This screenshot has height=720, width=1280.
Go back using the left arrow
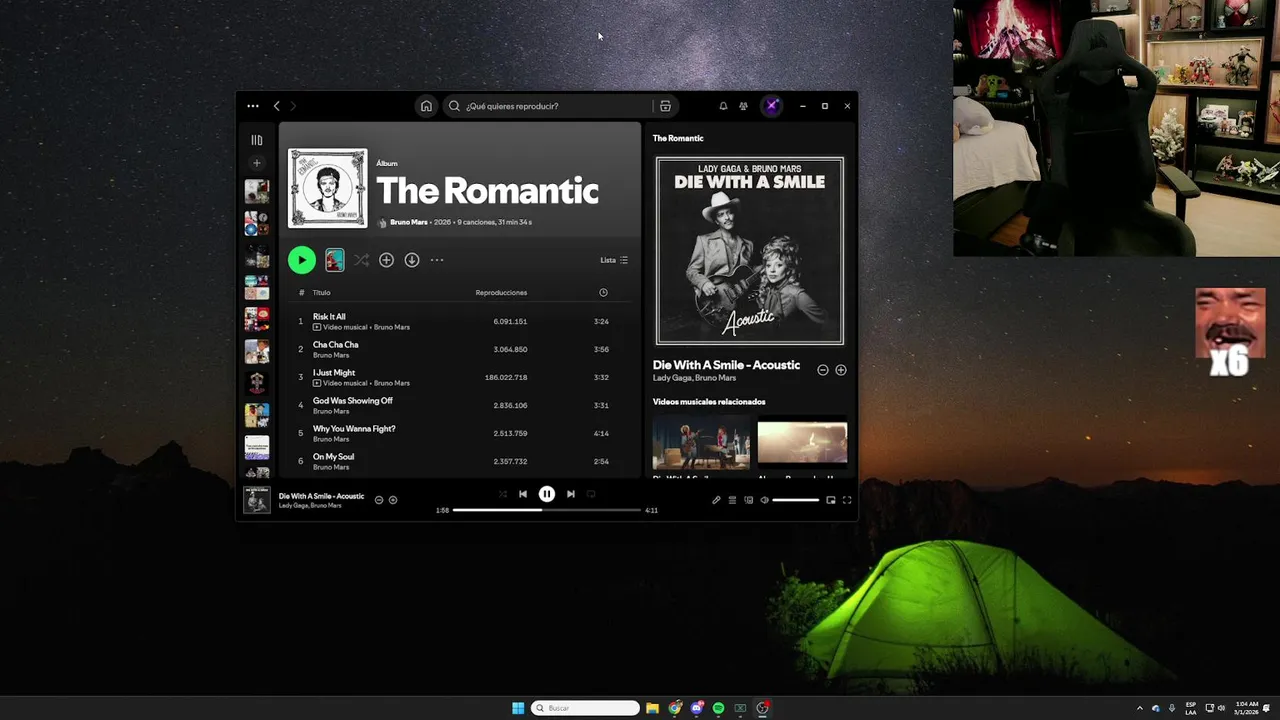pyautogui.click(x=277, y=106)
